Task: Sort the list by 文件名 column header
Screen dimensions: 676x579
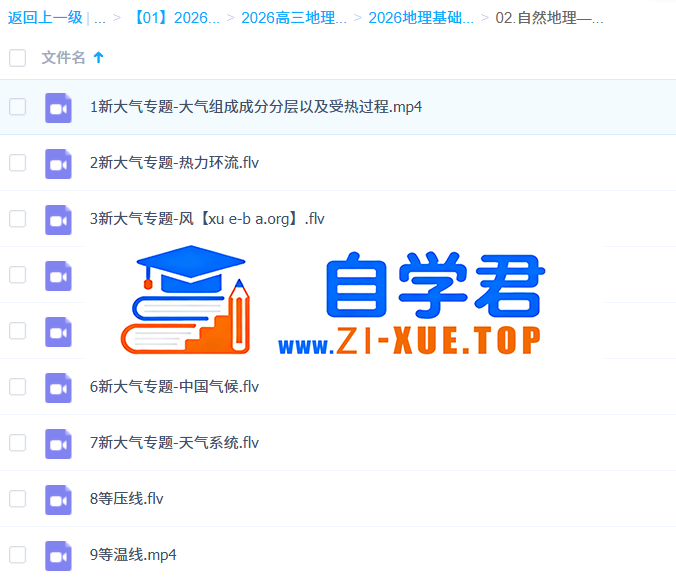Action: [63, 57]
